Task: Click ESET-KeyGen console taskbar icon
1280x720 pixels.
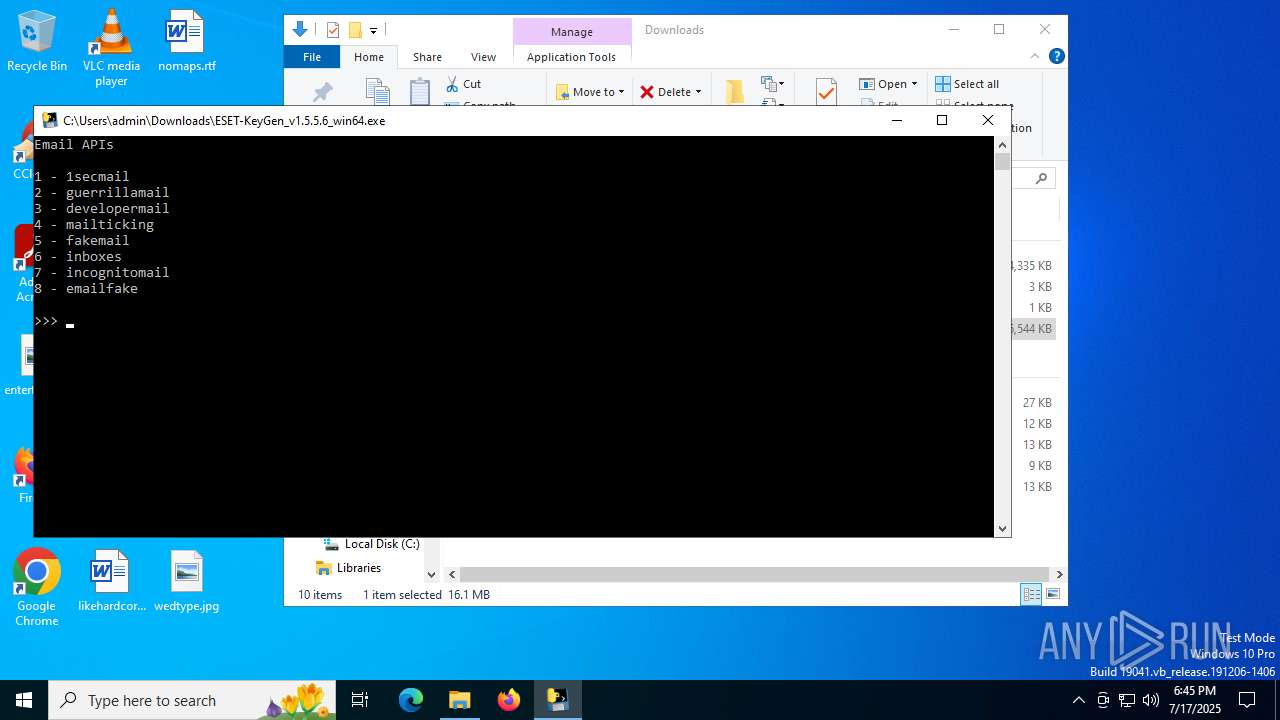Action: (557, 700)
